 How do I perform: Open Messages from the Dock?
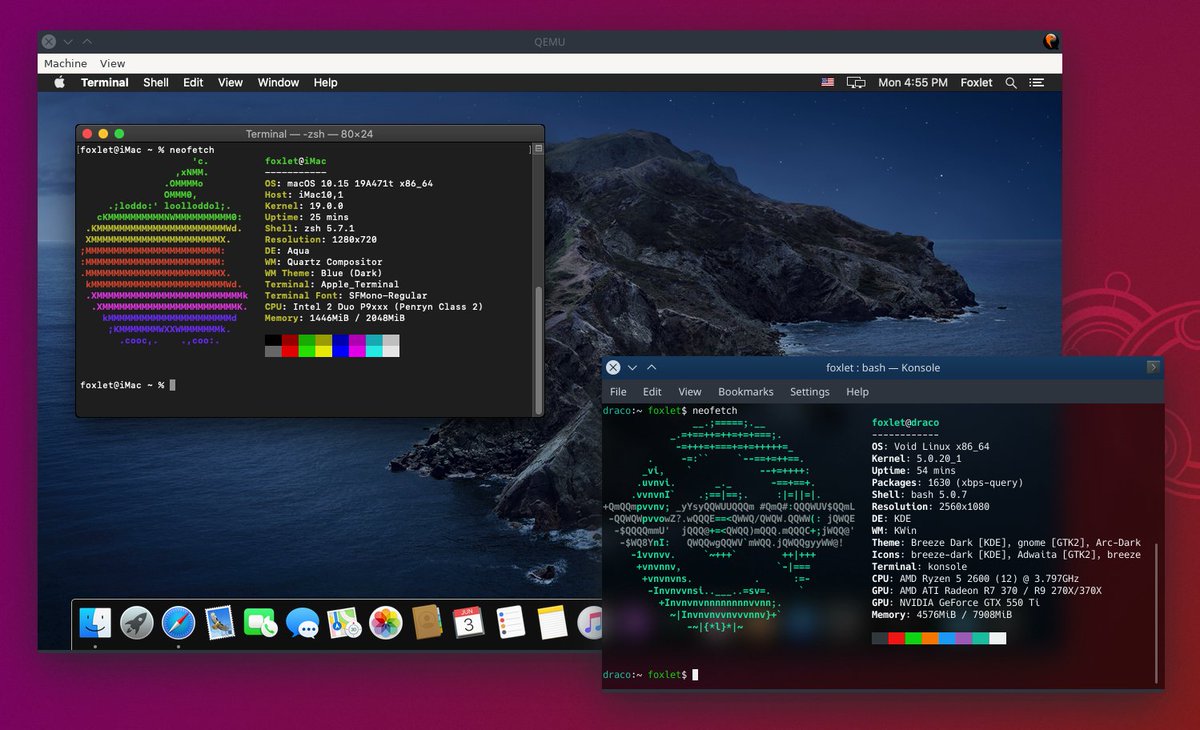(x=302, y=622)
